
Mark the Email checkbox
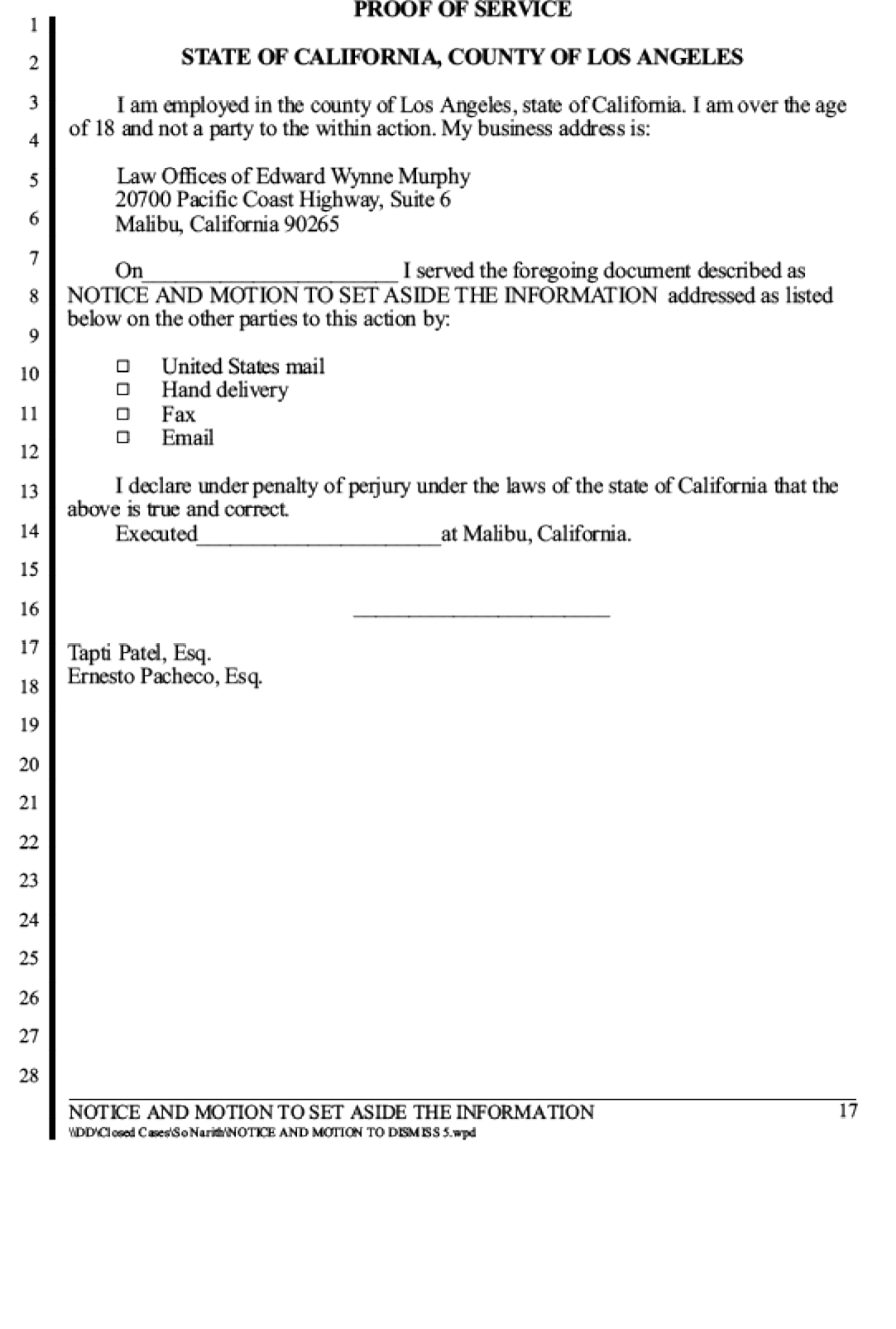tap(123, 438)
